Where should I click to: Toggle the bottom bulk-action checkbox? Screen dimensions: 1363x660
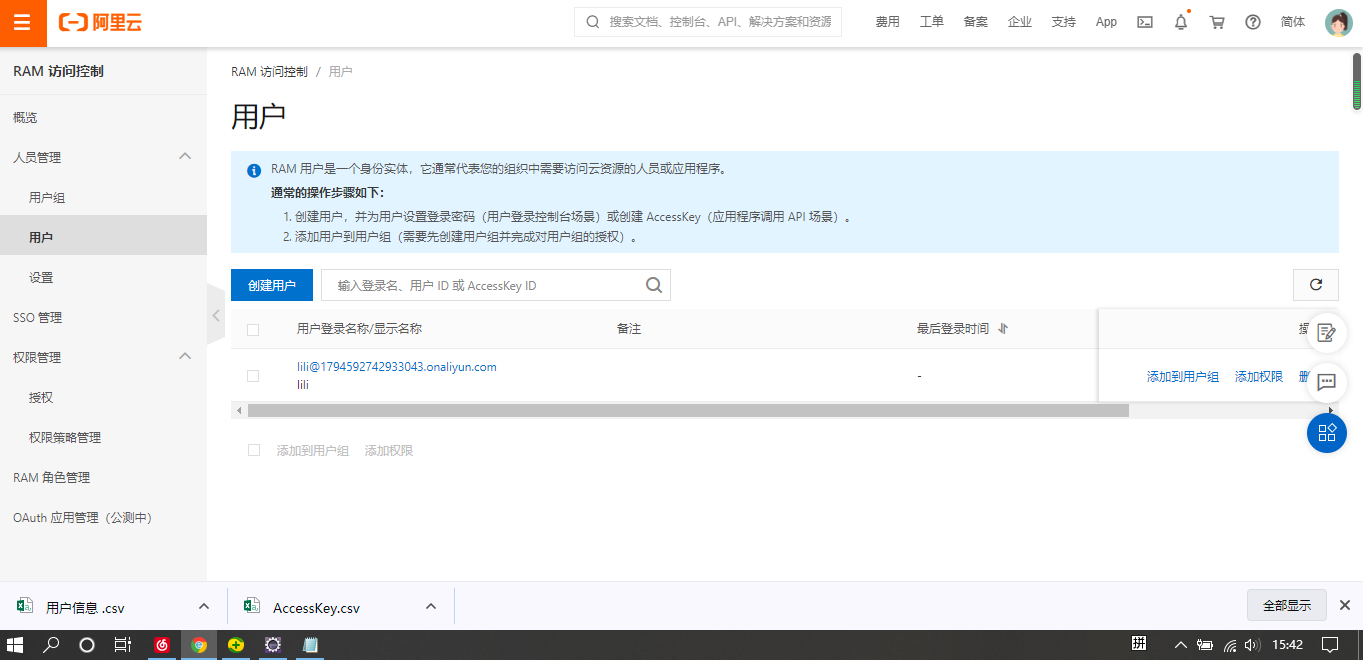coord(254,451)
